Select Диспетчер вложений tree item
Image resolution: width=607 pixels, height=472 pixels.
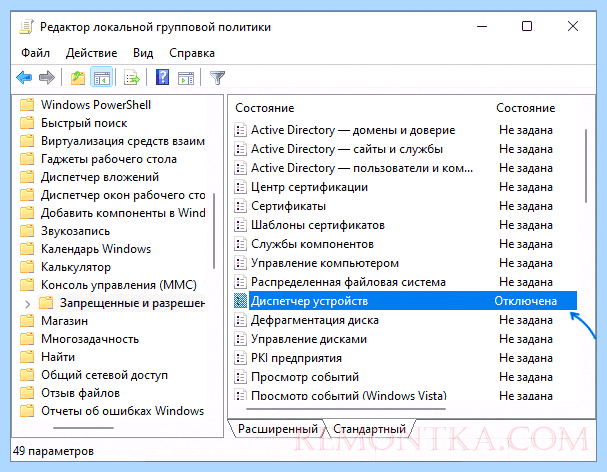point(100,177)
